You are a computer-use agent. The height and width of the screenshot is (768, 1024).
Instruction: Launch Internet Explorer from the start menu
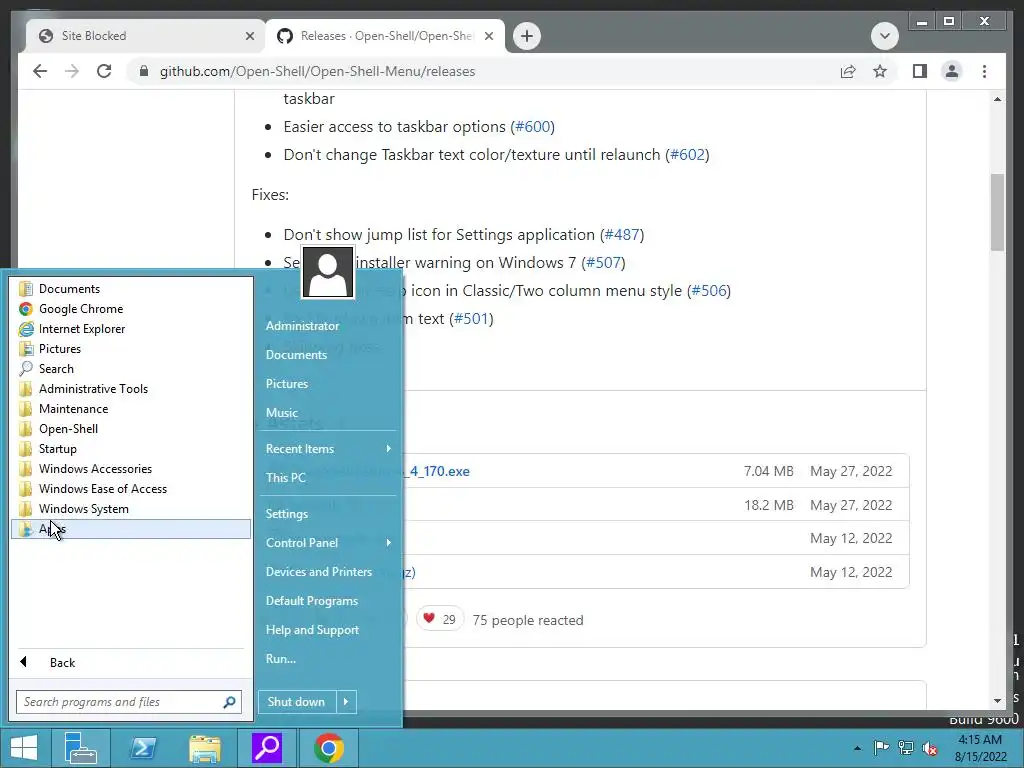click(131, 328)
